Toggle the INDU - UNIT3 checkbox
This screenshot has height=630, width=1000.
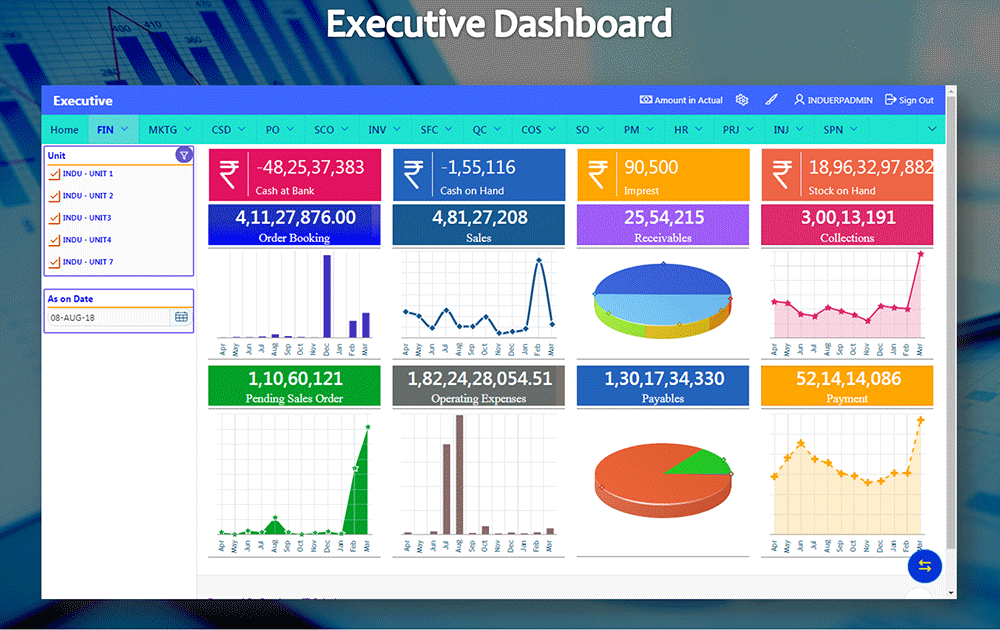pyautogui.click(x=54, y=218)
